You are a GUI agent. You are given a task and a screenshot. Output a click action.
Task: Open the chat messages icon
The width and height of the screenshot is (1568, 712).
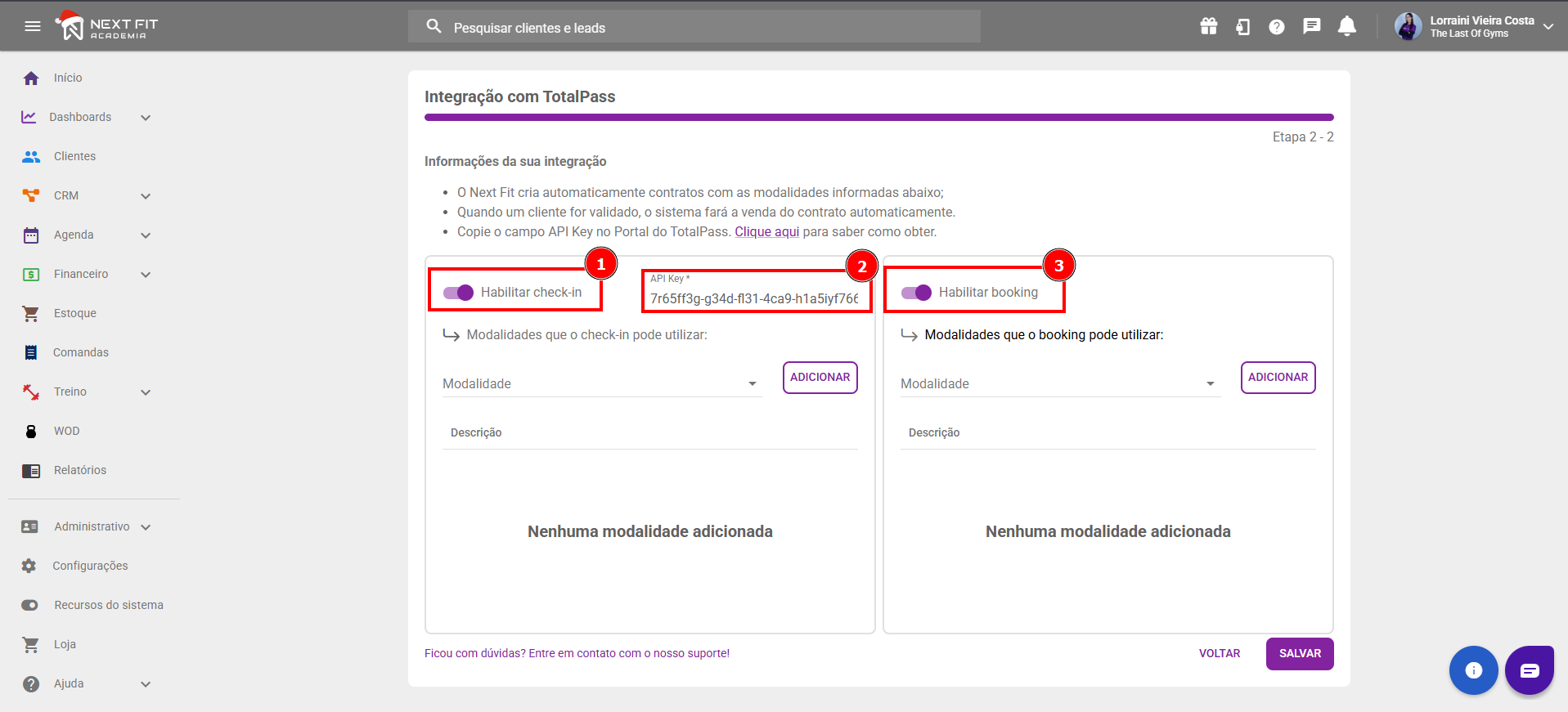(x=1312, y=27)
